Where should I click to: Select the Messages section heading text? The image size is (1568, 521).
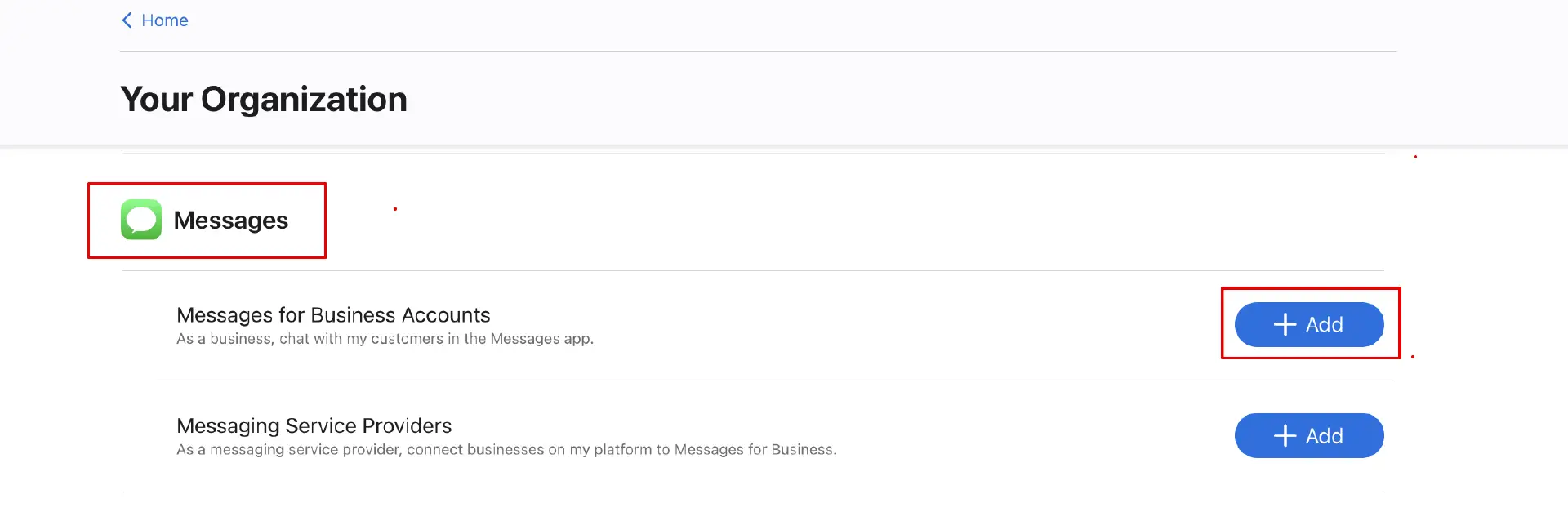[x=230, y=220]
